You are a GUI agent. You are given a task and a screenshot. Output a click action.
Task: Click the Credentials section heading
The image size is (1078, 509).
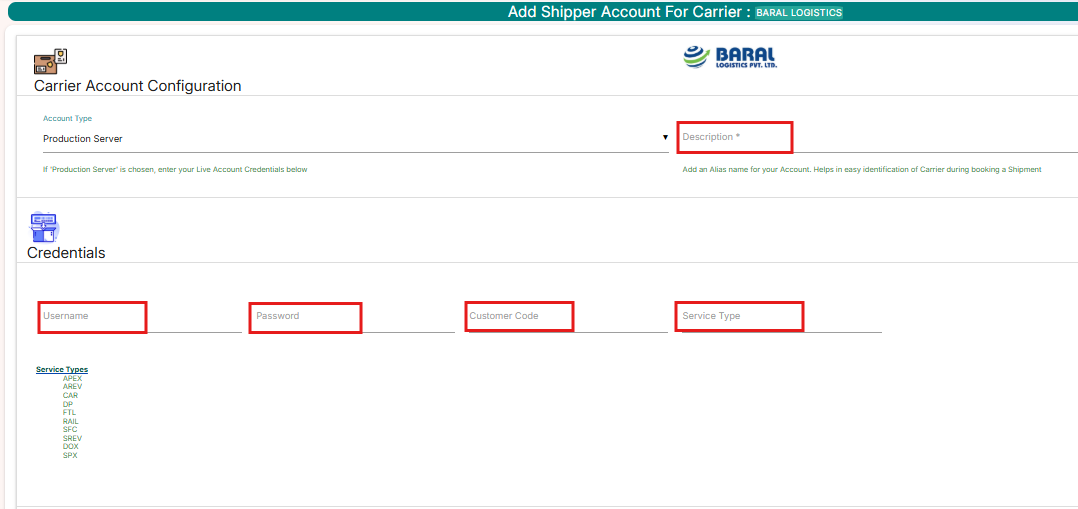pos(66,253)
